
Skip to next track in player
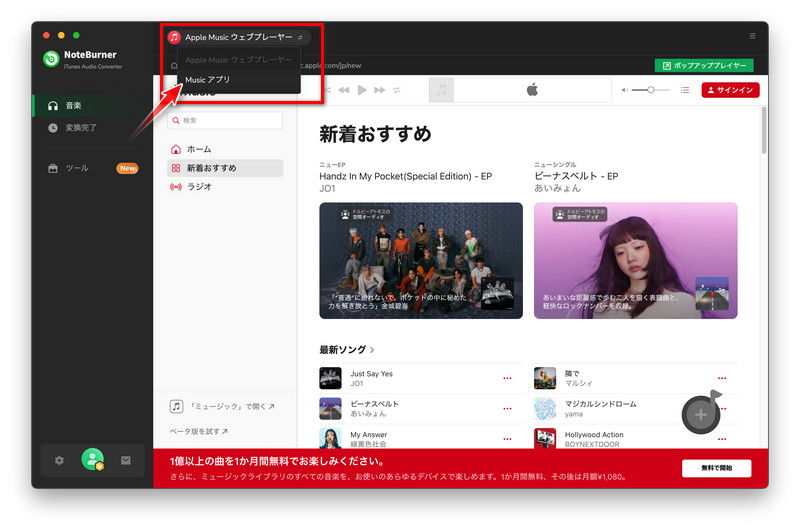[380, 90]
